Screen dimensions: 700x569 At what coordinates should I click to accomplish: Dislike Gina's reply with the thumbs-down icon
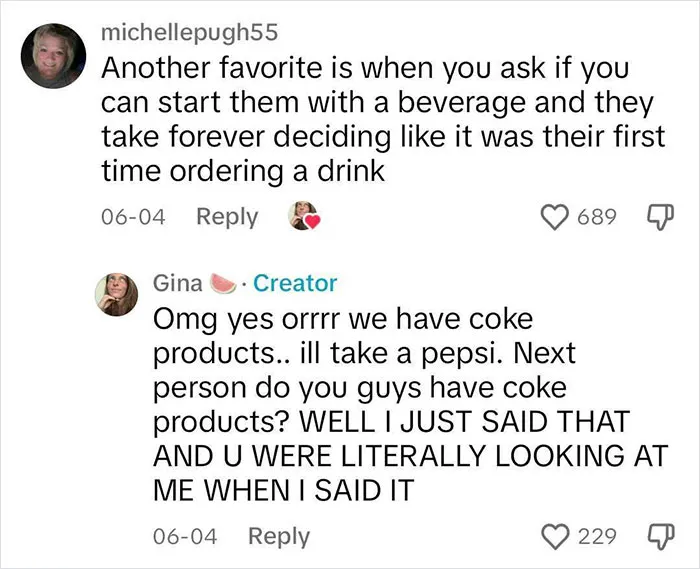tap(660, 536)
